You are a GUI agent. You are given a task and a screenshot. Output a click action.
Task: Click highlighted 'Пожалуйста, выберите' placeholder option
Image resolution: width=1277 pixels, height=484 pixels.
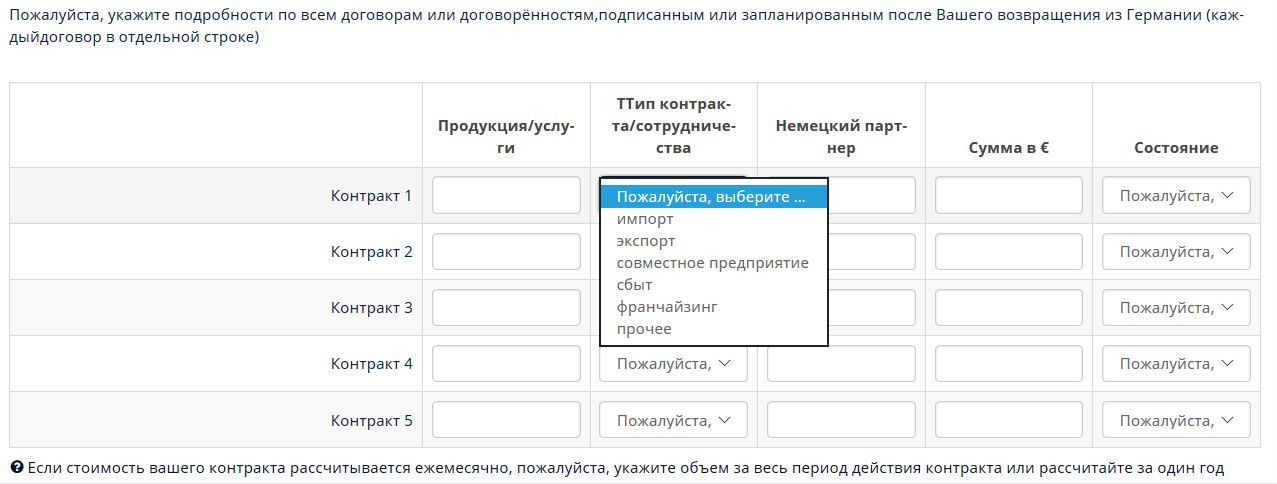(711, 197)
